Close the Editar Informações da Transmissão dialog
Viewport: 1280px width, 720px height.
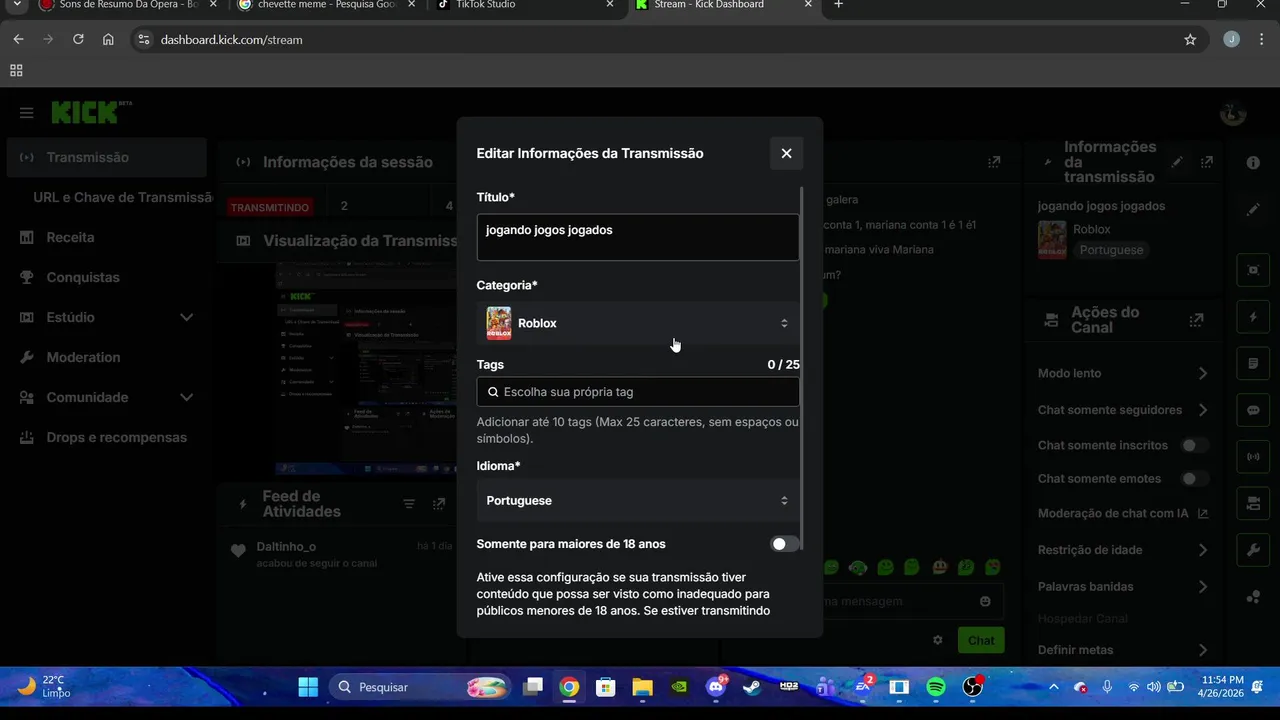(786, 153)
